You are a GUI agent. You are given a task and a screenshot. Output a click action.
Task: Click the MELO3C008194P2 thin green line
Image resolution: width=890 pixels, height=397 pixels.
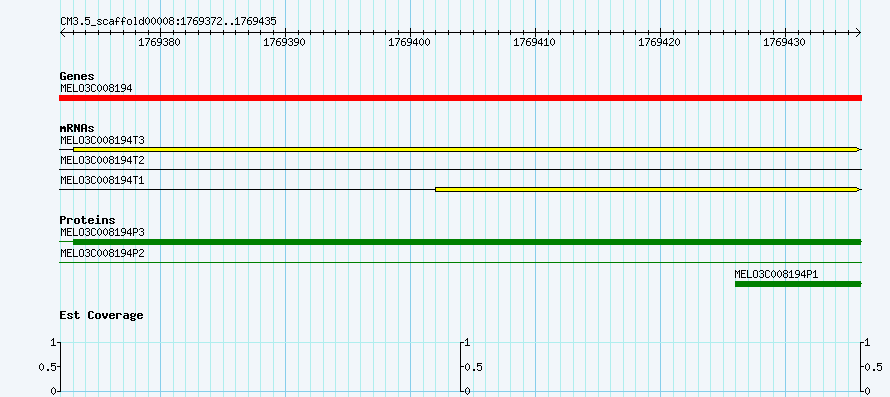click(x=460, y=262)
